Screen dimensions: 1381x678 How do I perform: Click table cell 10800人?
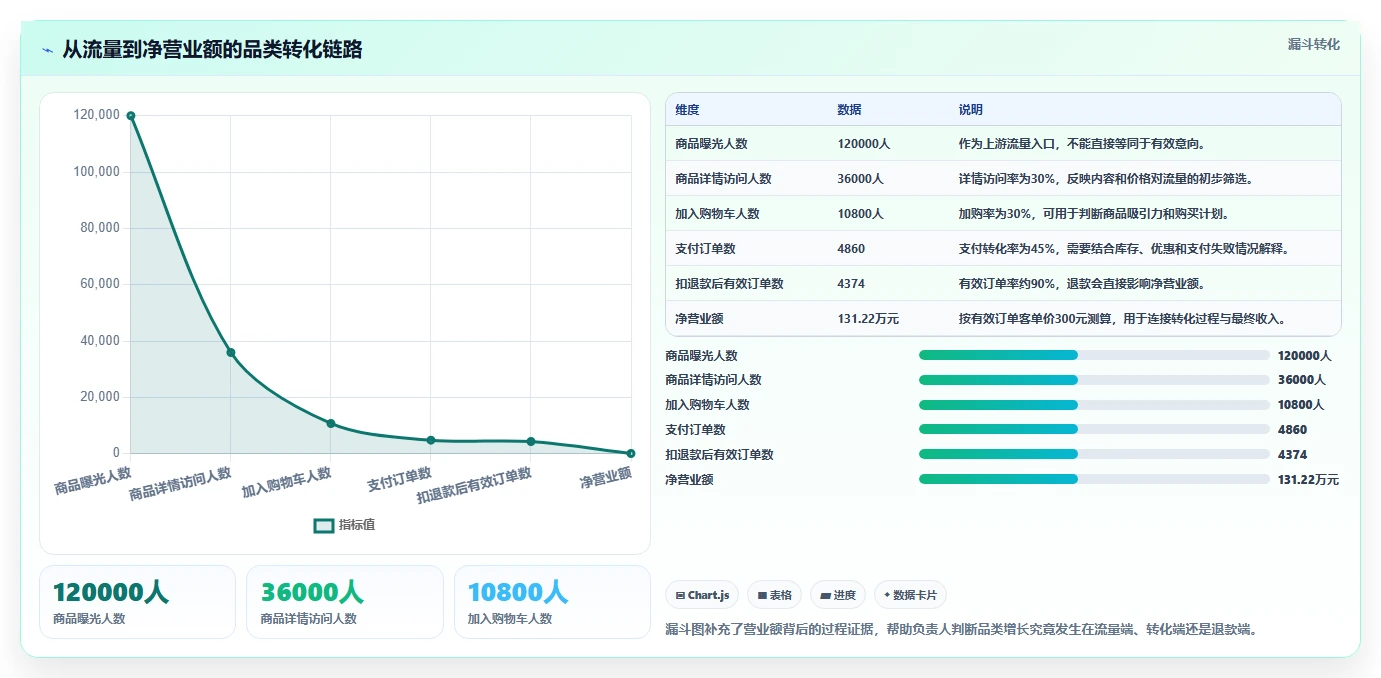pos(860,214)
